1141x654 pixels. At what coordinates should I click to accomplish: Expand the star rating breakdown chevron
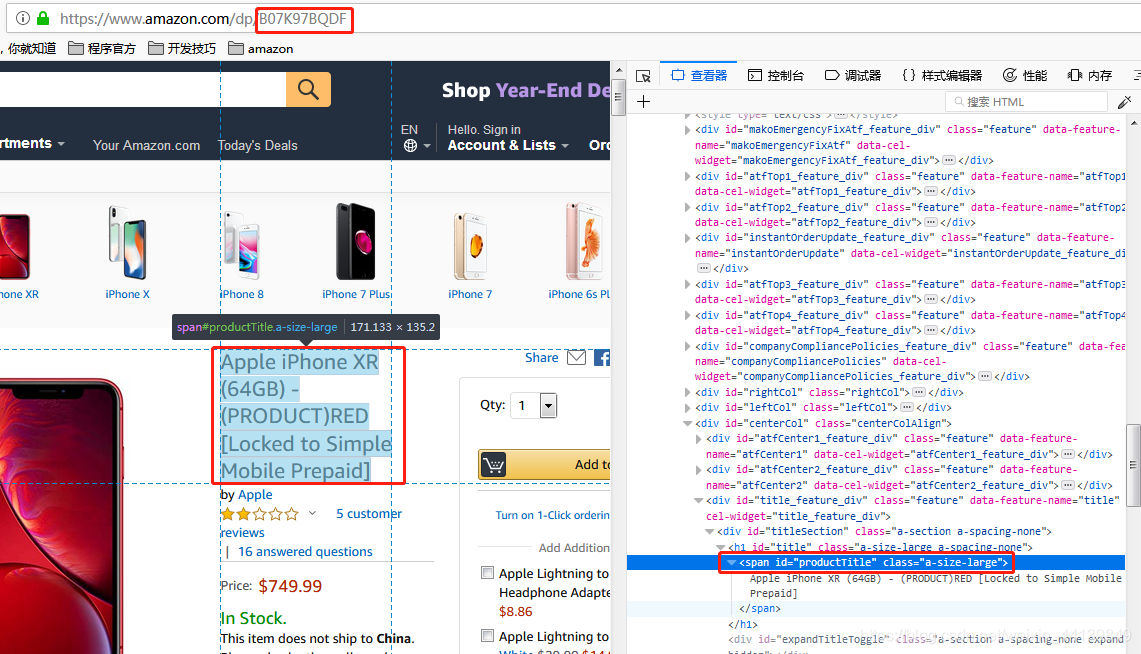click(312, 514)
